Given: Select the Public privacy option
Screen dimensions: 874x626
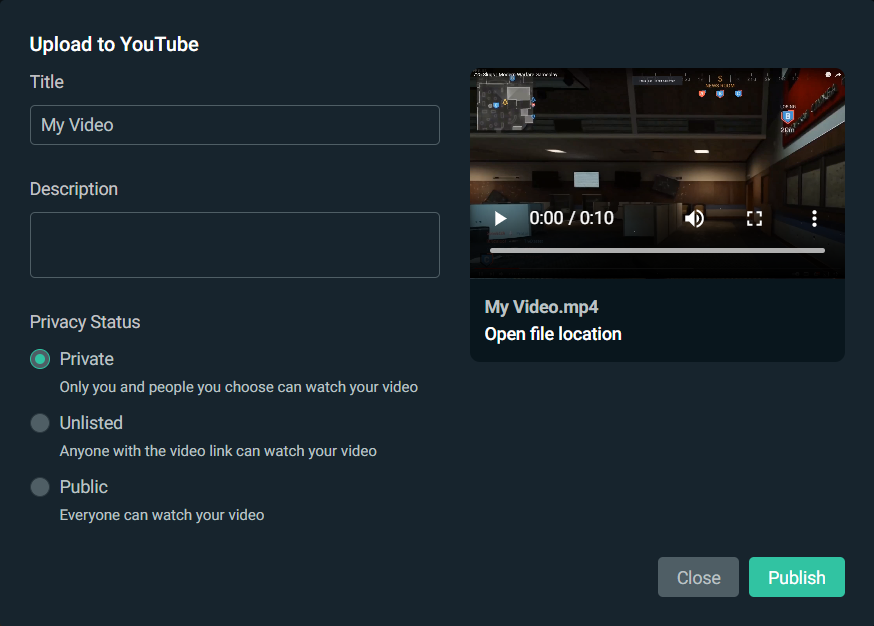Looking at the screenshot, I should tap(40, 487).
